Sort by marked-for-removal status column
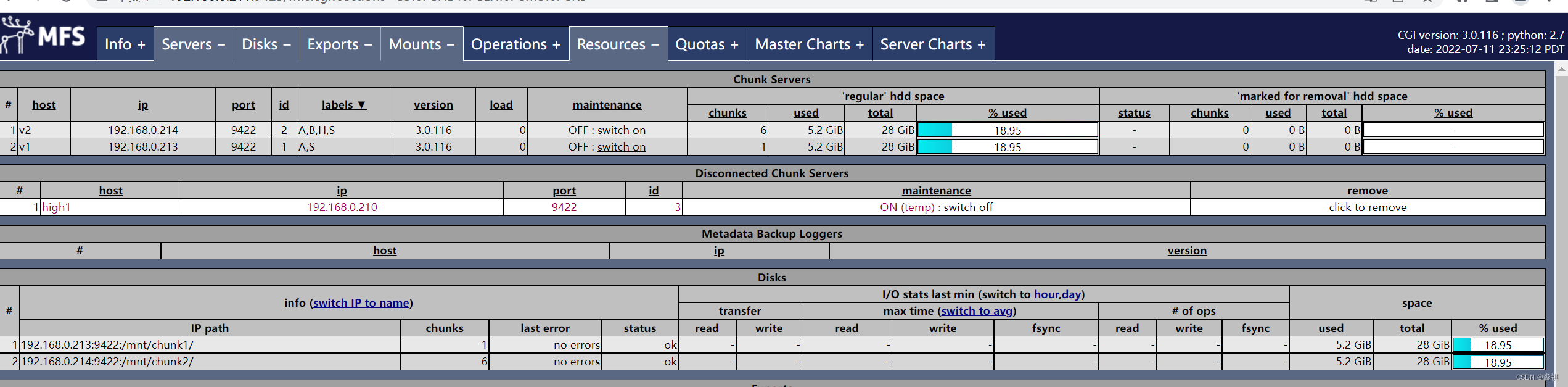The width and height of the screenshot is (1568, 387). point(1135,113)
